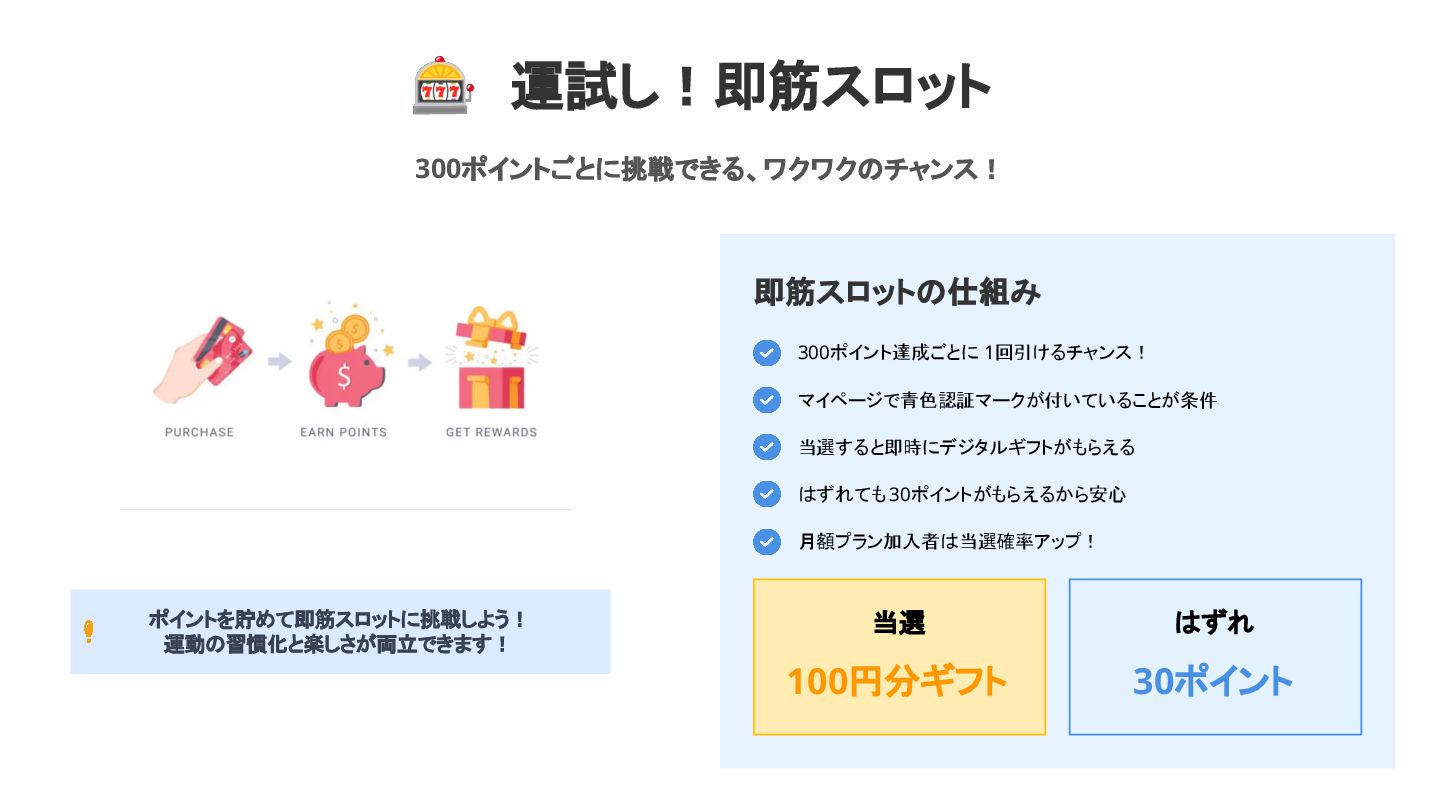Select the はずれ 30ポイント blue box
Screen dimensions: 1440x810
pyautogui.click(x=1215, y=657)
